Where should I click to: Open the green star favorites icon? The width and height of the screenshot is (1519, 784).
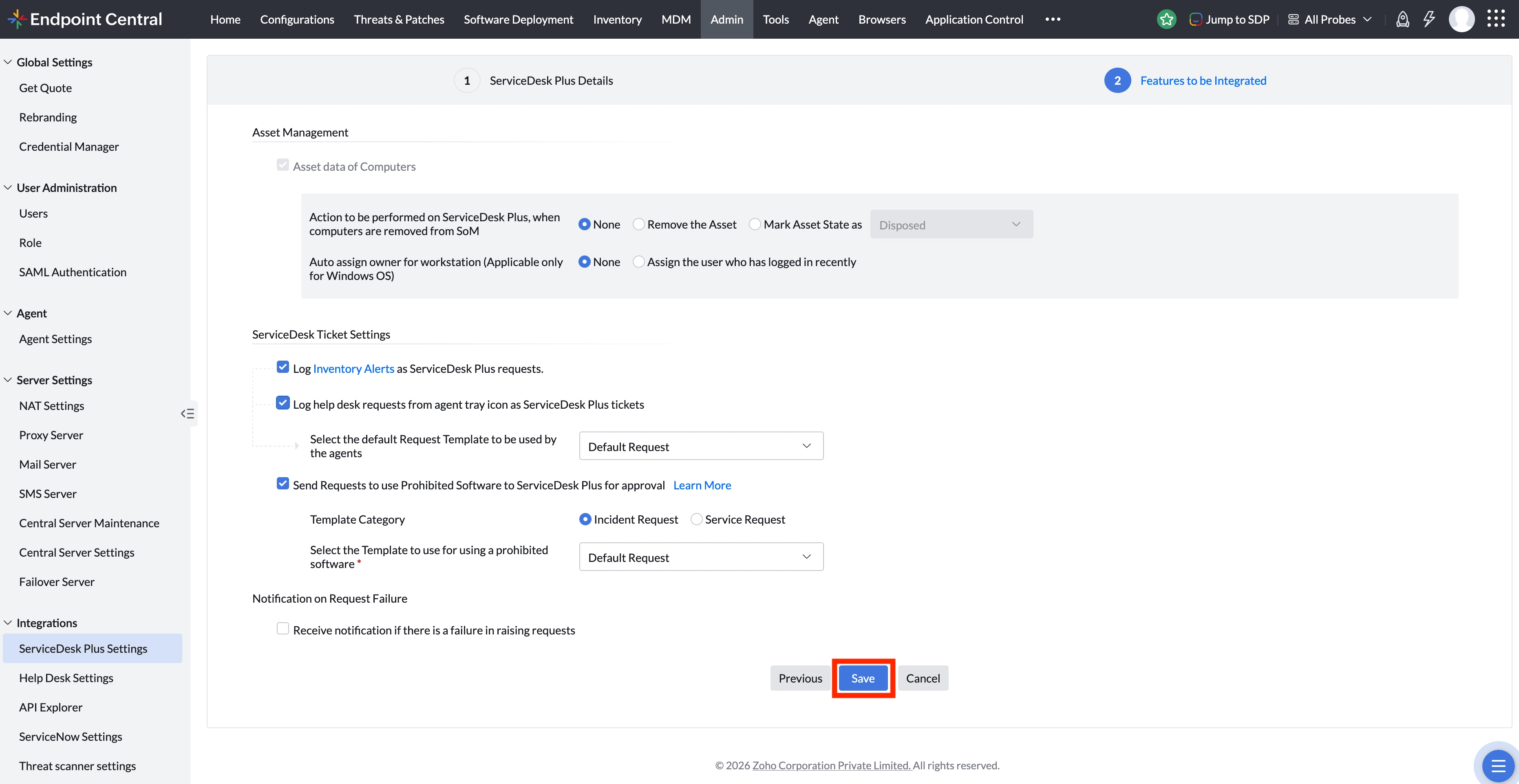1166,20
